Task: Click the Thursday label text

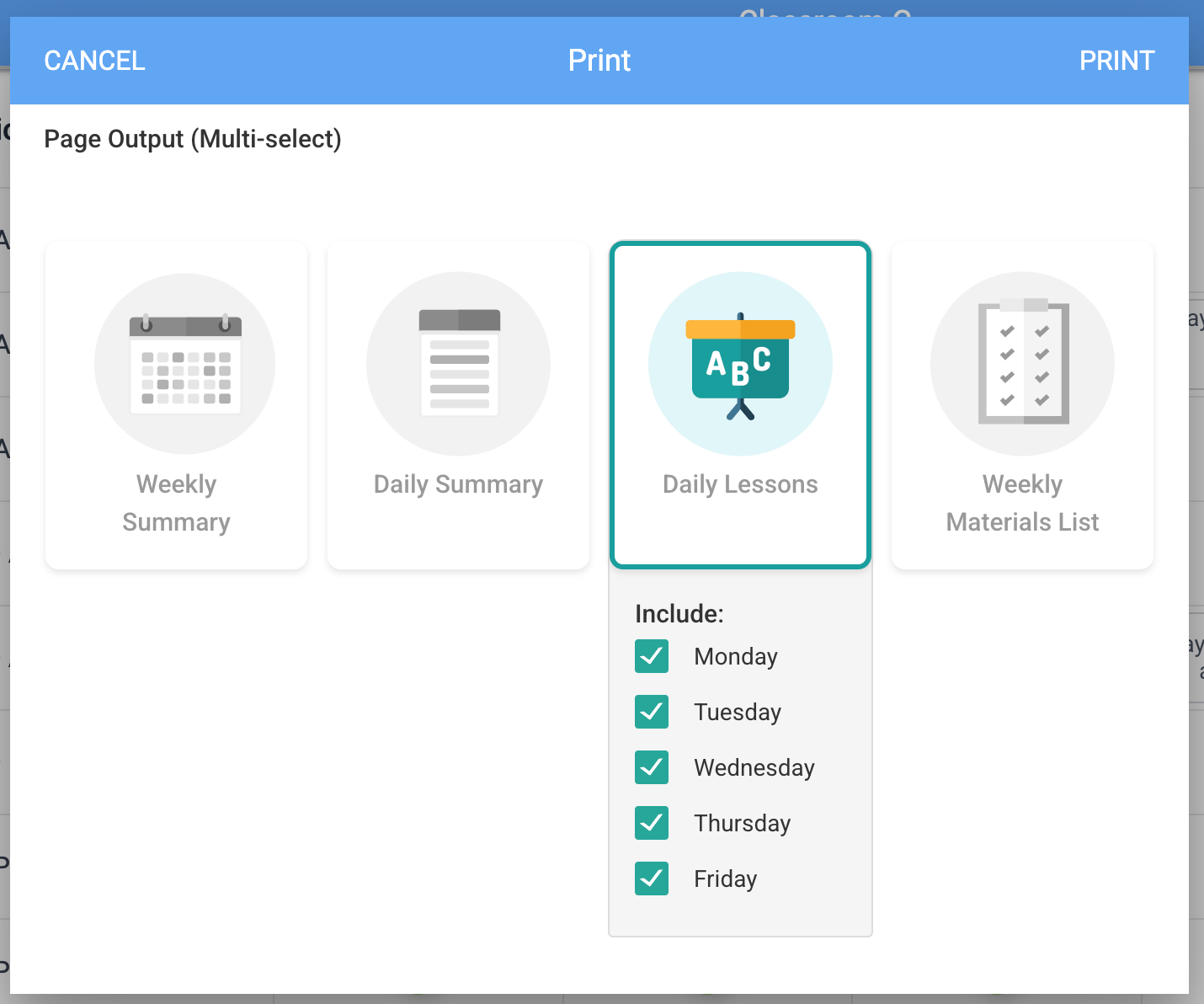Action: pyautogui.click(x=743, y=824)
